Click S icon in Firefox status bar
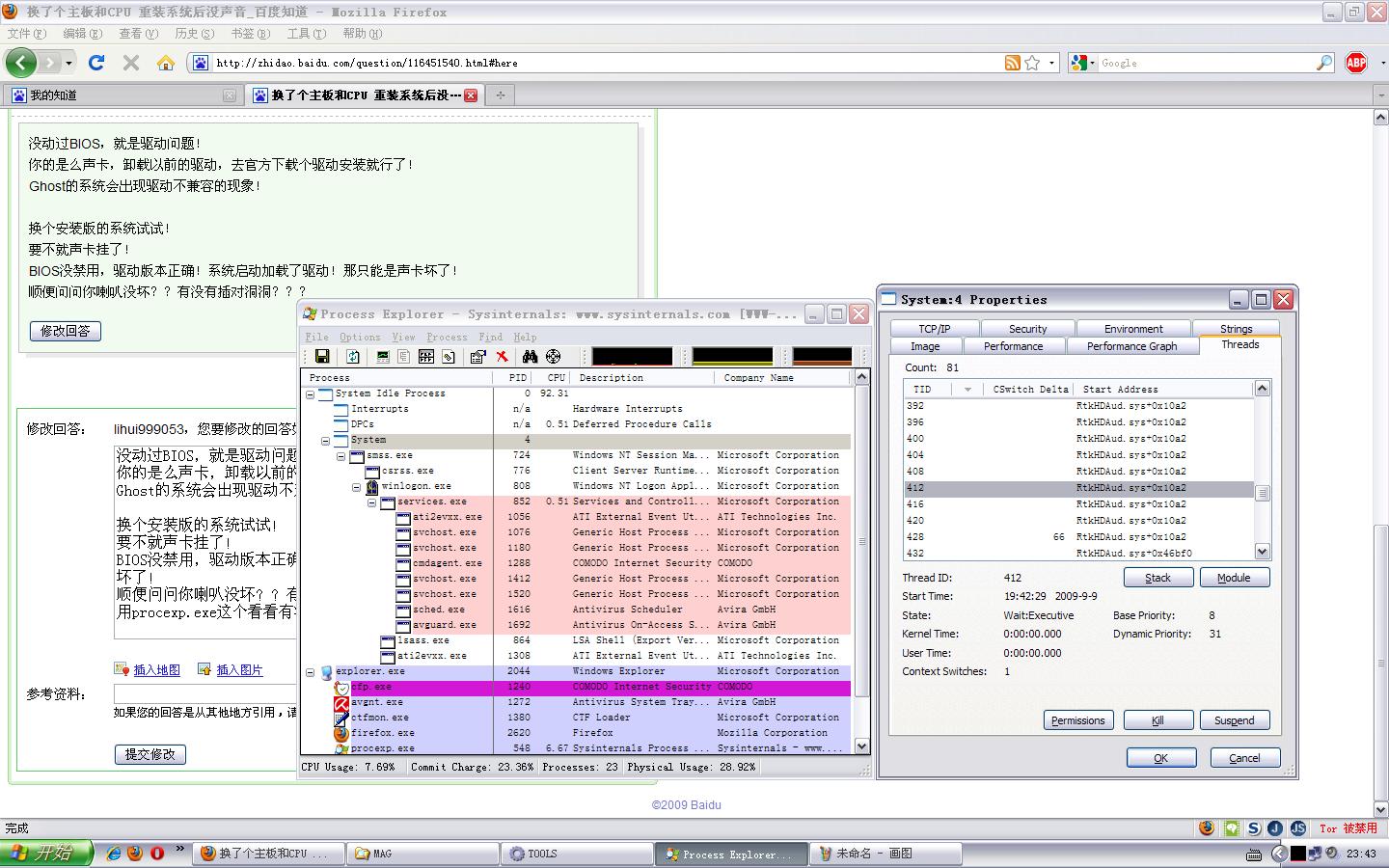Viewport: 1389px width, 868px height. pyautogui.click(x=1253, y=827)
